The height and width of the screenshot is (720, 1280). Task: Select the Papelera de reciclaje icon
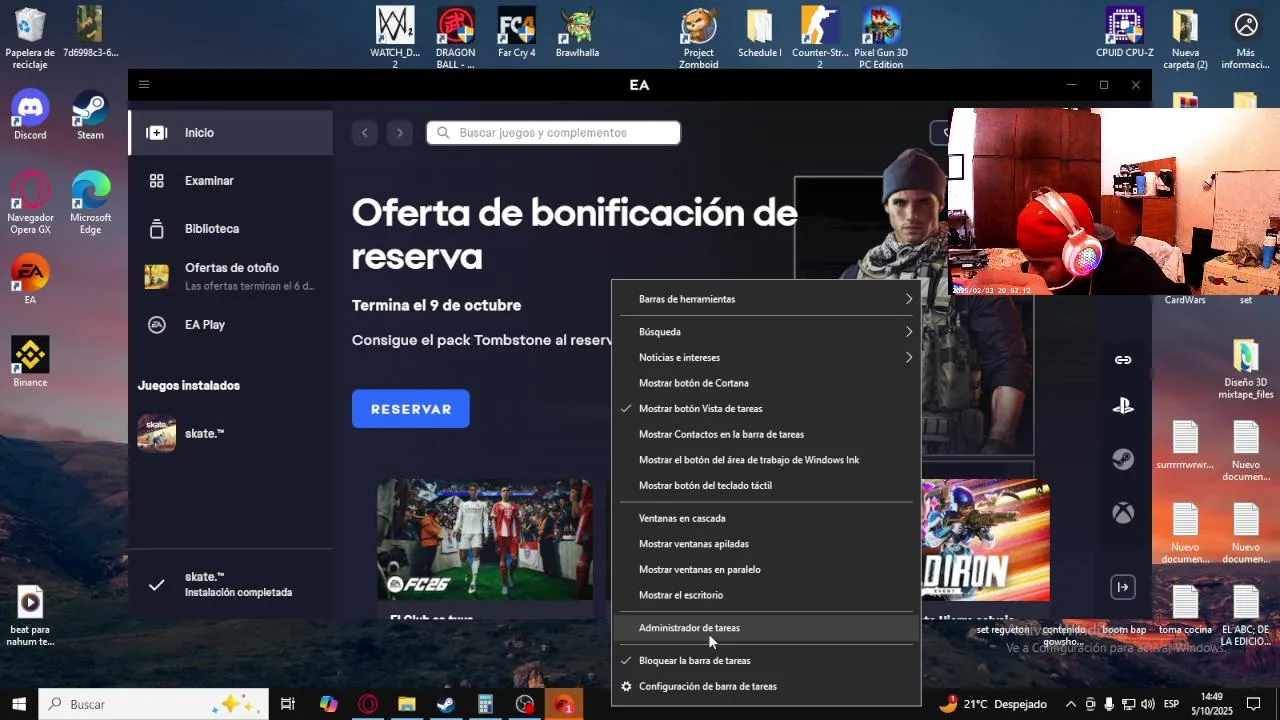[30, 38]
